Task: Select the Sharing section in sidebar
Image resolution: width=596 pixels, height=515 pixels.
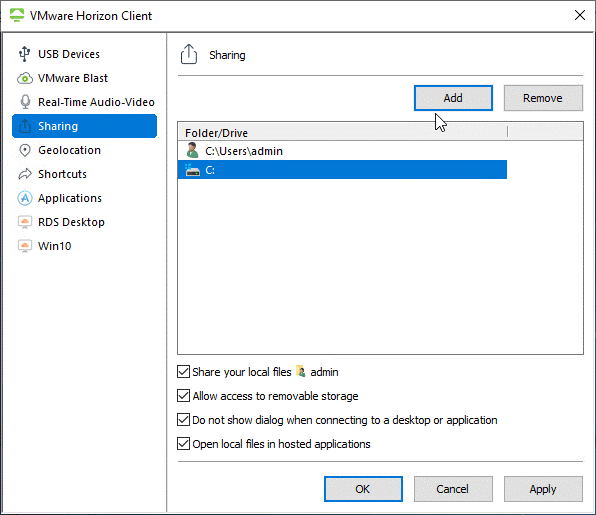Action: 84,126
